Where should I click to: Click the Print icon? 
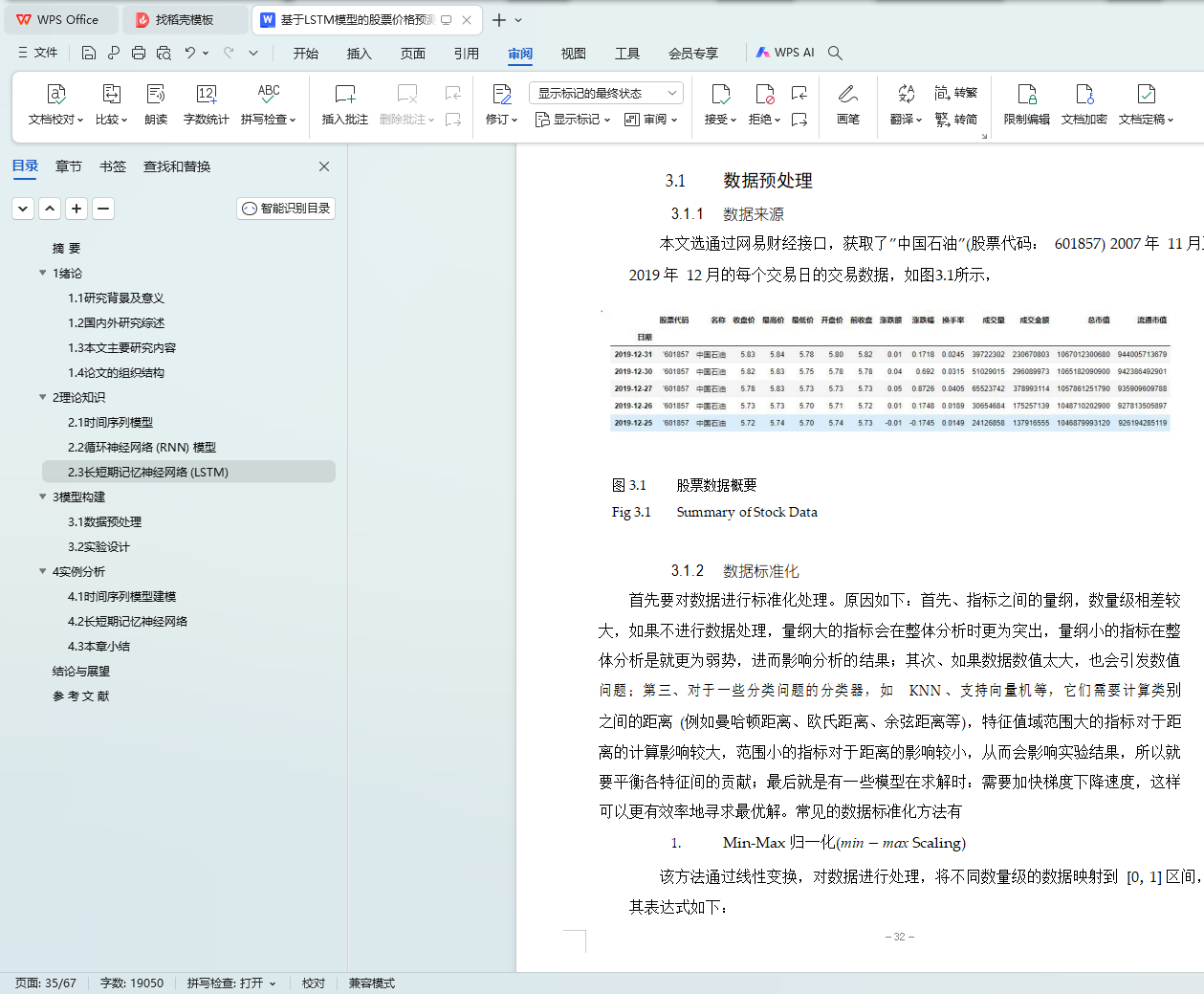pos(139,53)
